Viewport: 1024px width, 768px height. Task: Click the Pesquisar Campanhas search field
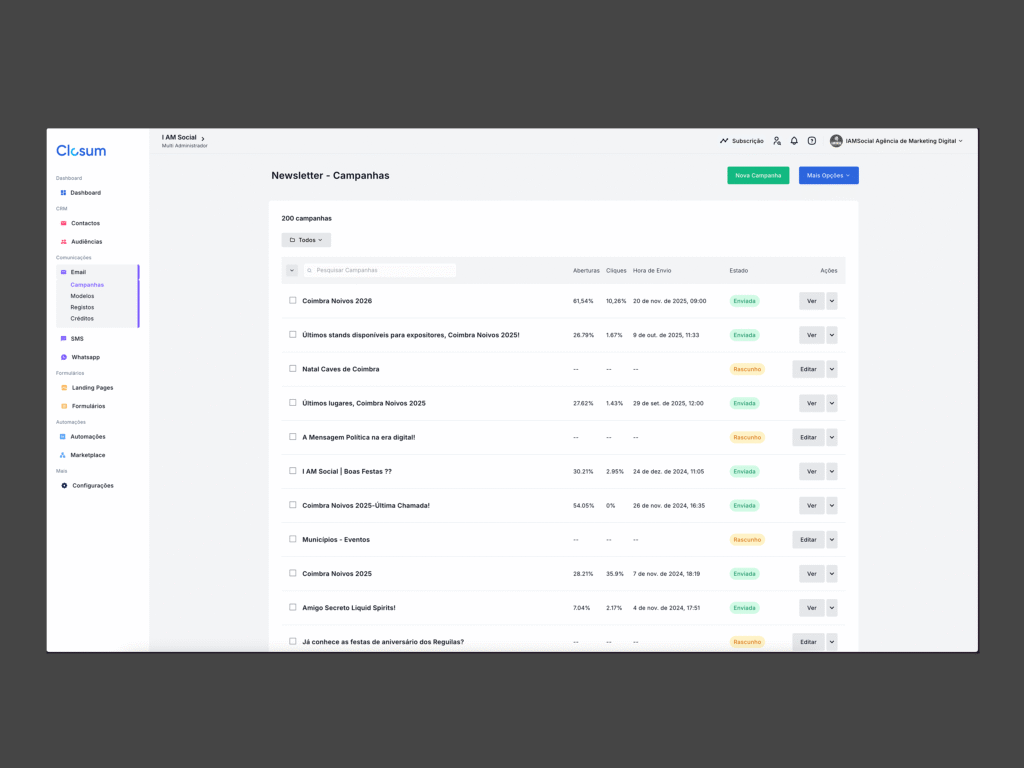[382, 270]
